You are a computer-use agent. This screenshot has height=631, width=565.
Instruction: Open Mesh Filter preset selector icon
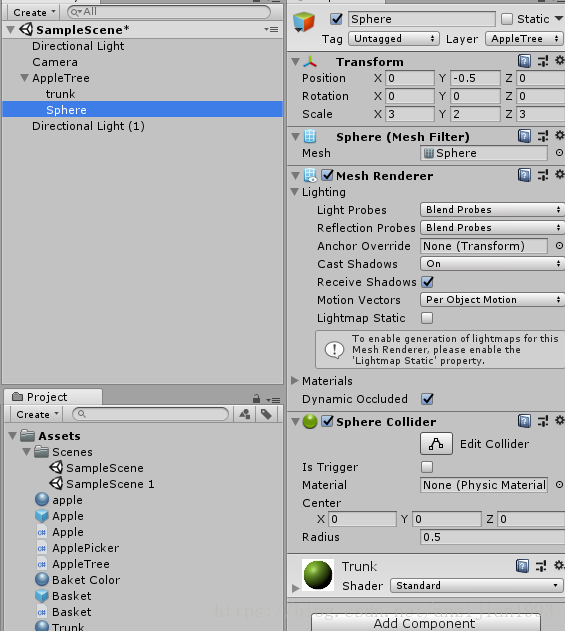[543, 136]
